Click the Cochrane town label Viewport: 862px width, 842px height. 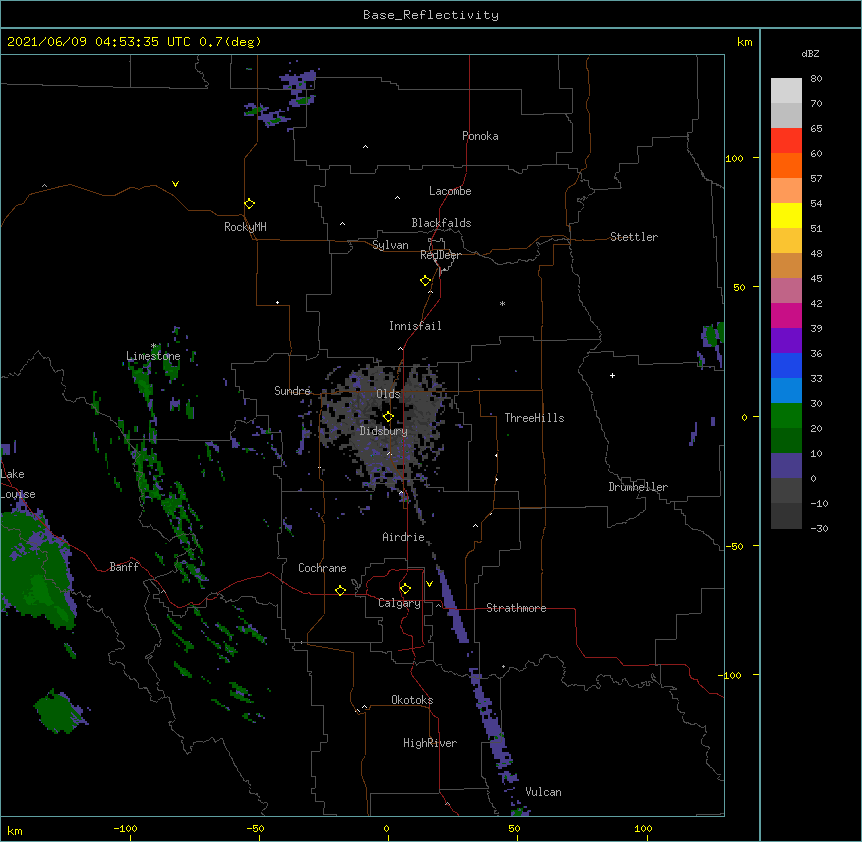coord(322,568)
